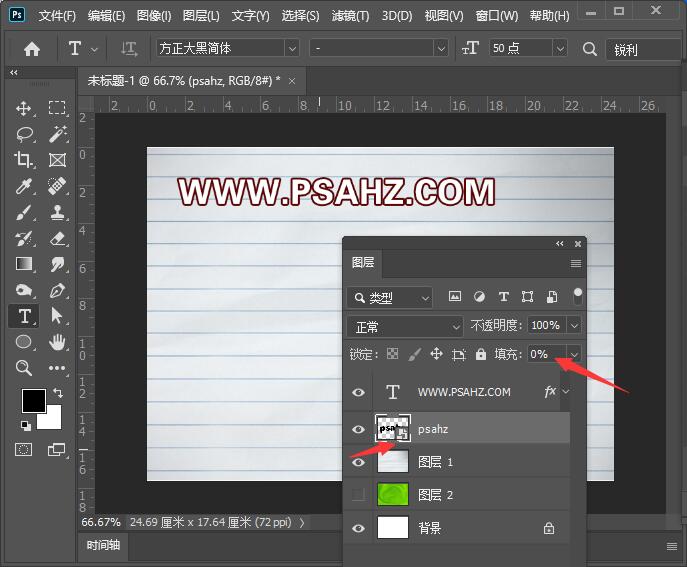Open the 不透明度 opacity dropdown arrow
Screen dimensions: 687x567
[574, 326]
